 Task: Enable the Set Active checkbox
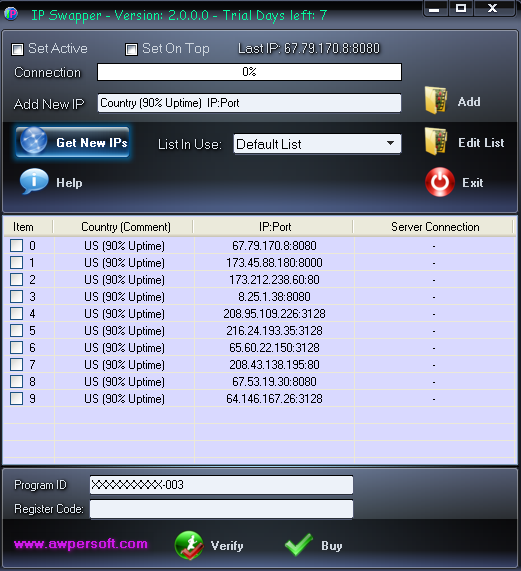pyautogui.click(x=17, y=49)
